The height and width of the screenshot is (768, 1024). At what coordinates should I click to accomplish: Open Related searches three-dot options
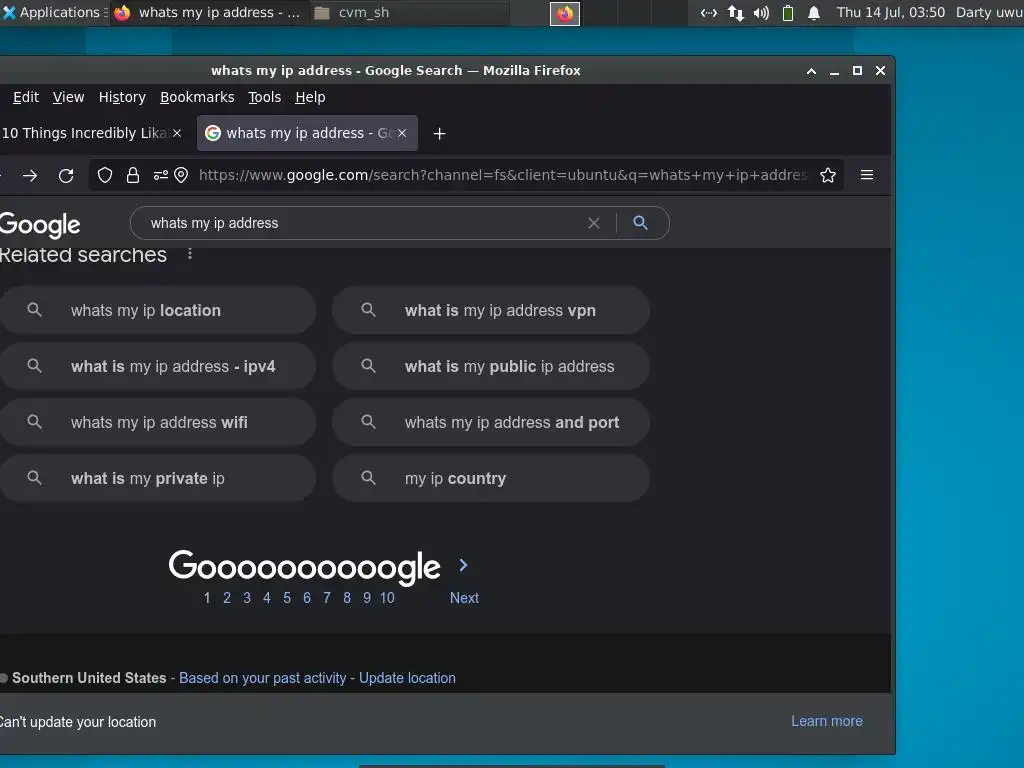coord(190,254)
